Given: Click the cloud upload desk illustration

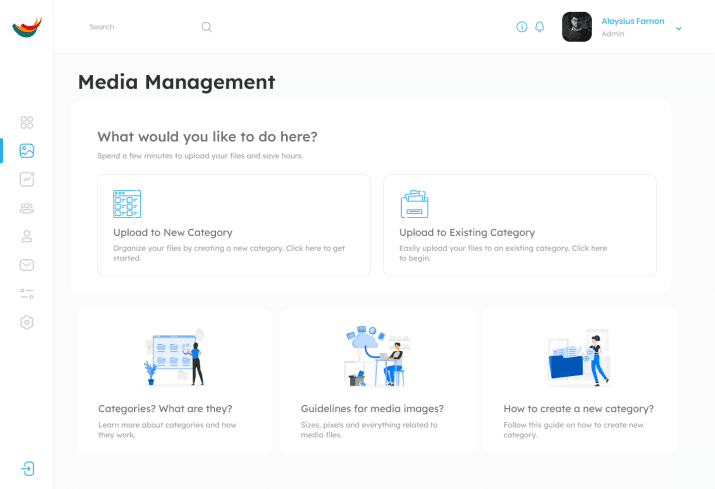Looking at the screenshot, I should coord(377,356).
